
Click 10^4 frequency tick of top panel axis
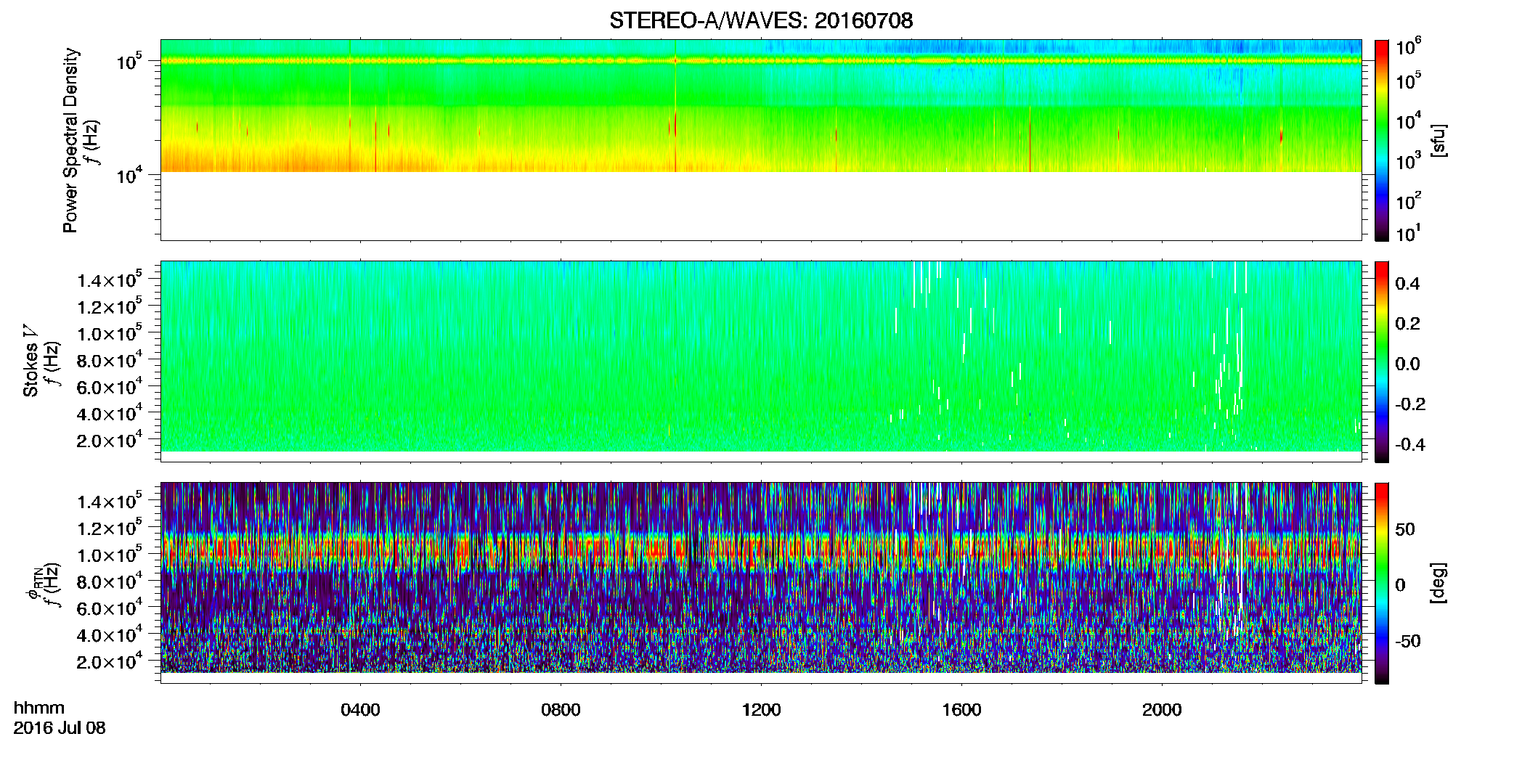click(129, 174)
